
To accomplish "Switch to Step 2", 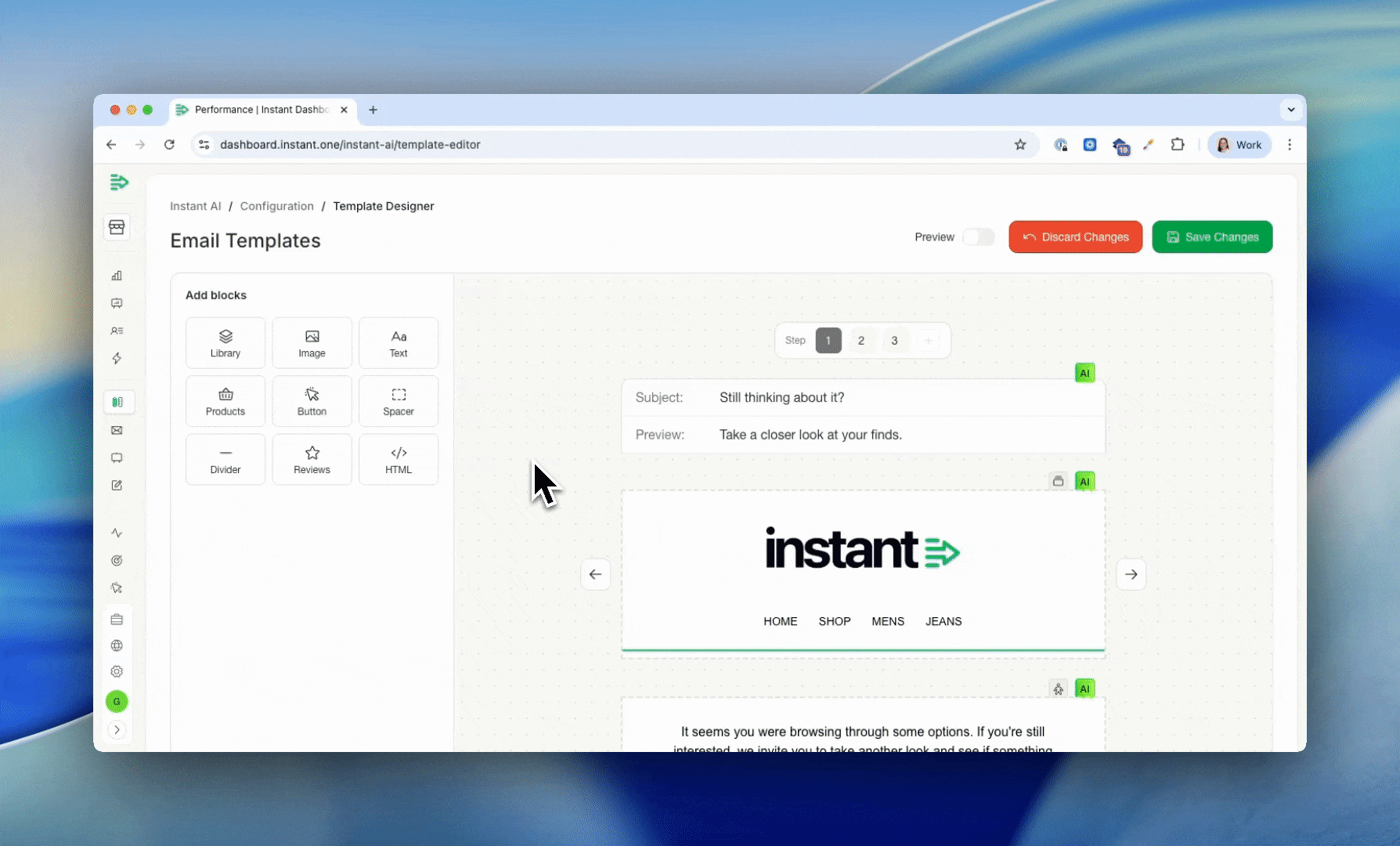I will tap(861, 340).
